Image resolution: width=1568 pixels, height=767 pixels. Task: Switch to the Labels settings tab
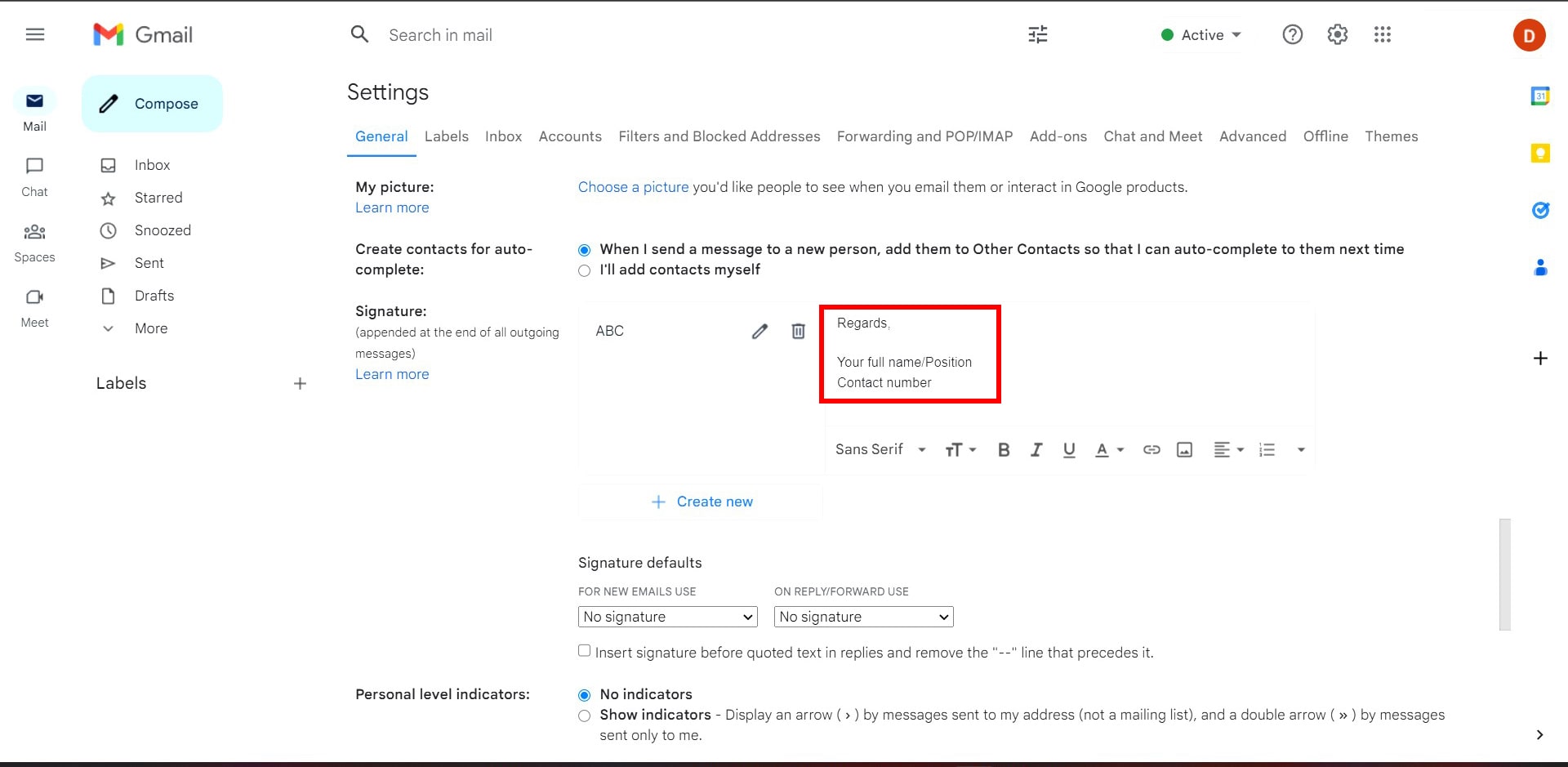[x=447, y=136]
